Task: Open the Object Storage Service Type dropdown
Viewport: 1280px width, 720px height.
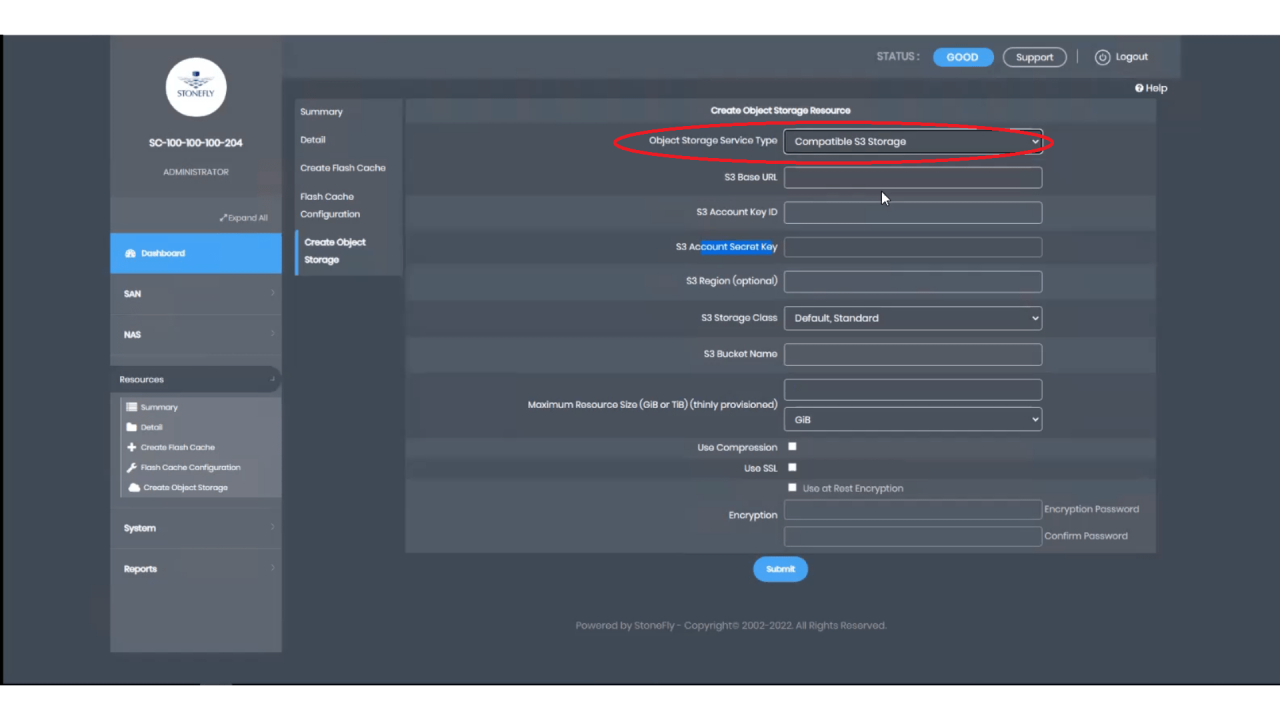Action: tap(912, 141)
